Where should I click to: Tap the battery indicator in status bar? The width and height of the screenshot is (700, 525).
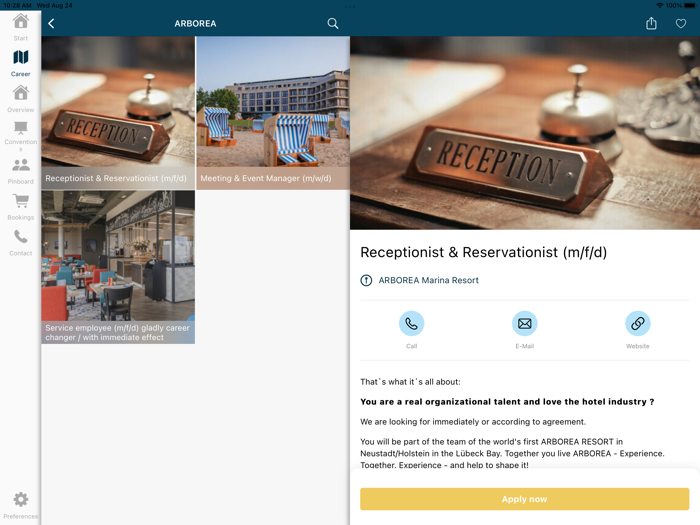click(x=690, y=5)
